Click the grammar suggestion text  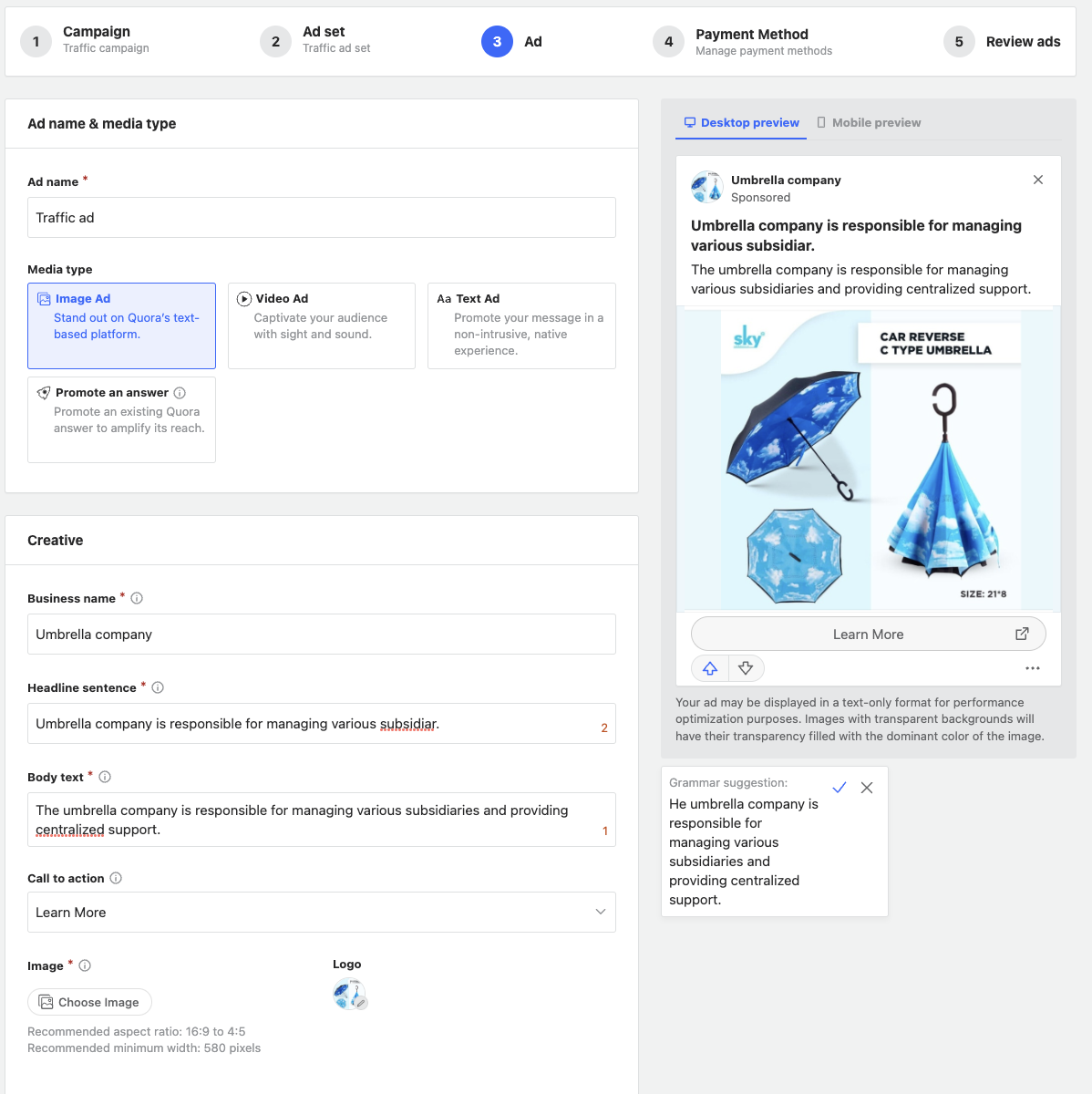click(x=744, y=851)
